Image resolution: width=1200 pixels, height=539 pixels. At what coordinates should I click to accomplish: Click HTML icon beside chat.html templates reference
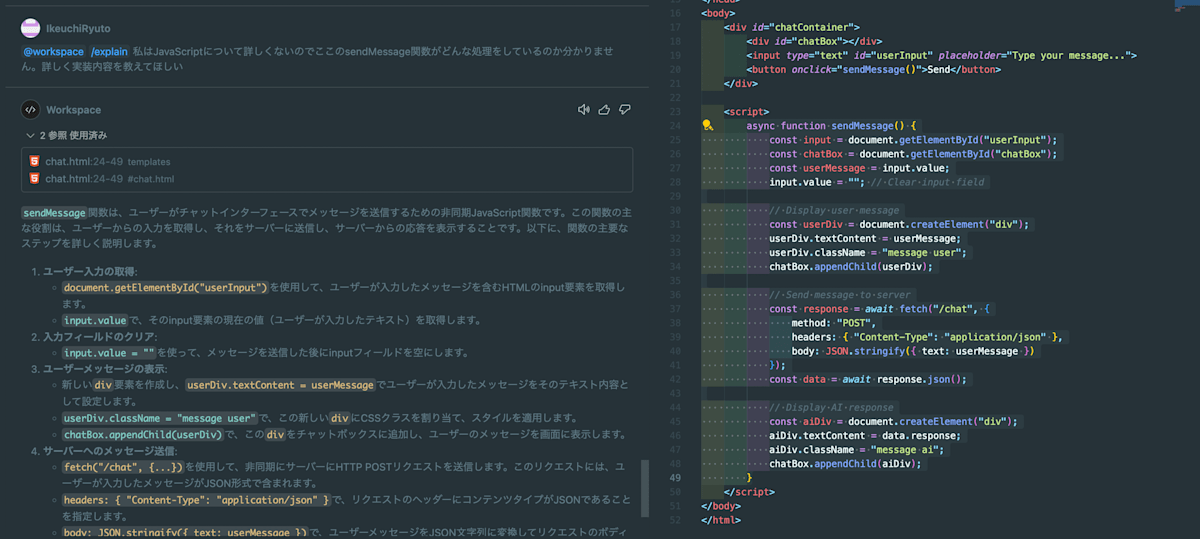coord(35,161)
